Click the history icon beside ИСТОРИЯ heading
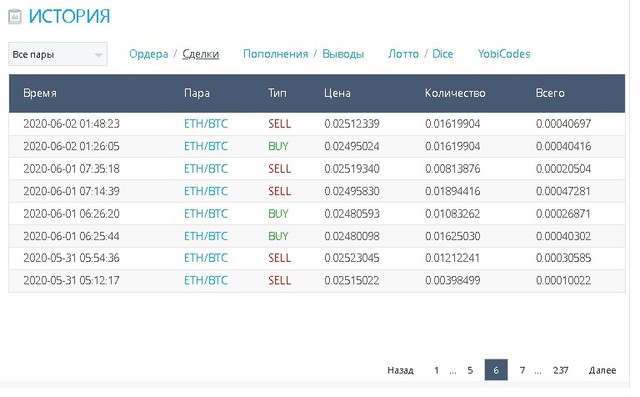 point(15,17)
